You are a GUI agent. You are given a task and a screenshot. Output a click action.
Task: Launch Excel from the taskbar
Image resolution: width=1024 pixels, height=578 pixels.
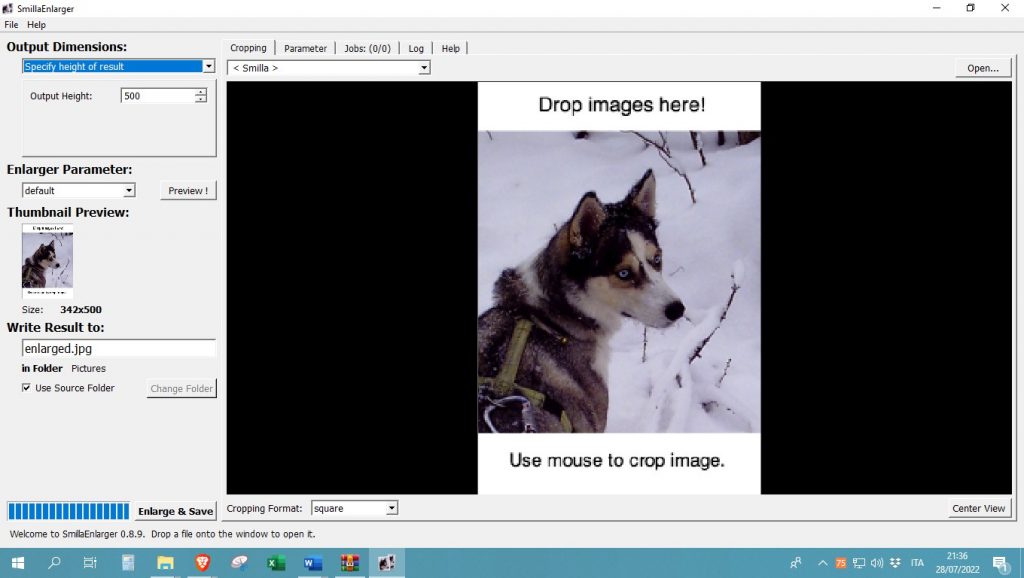coord(276,563)
